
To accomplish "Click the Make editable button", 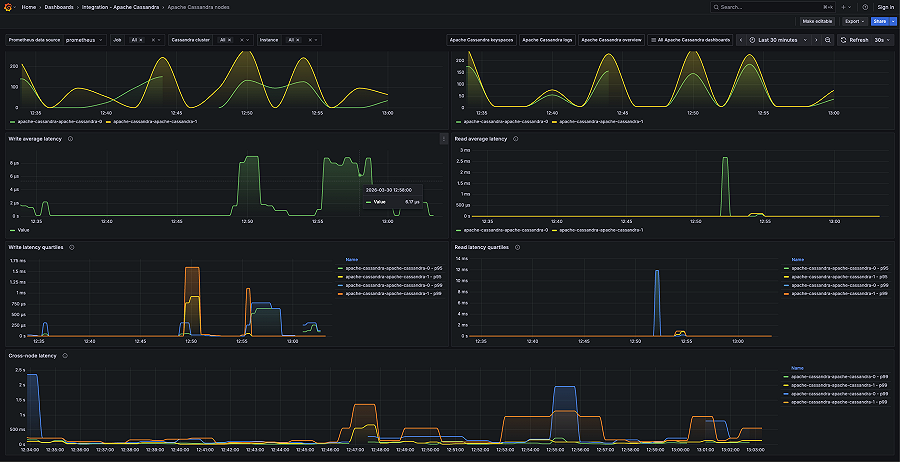I will click(817, 21).
